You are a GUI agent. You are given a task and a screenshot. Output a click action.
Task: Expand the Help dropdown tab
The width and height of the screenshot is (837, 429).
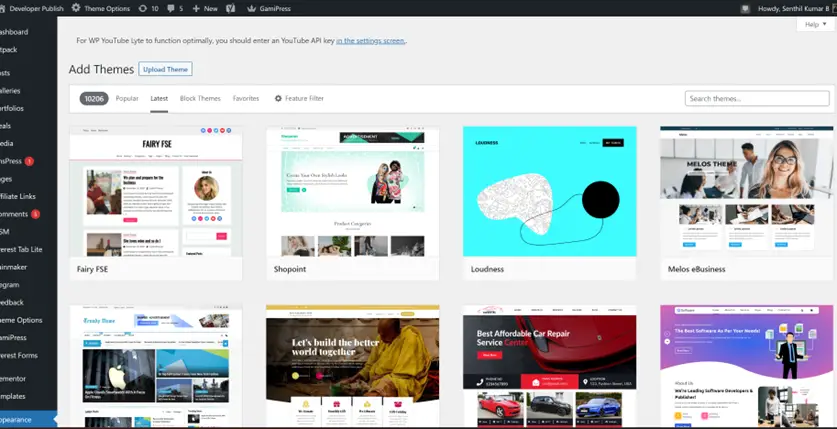tap(815, 25)
